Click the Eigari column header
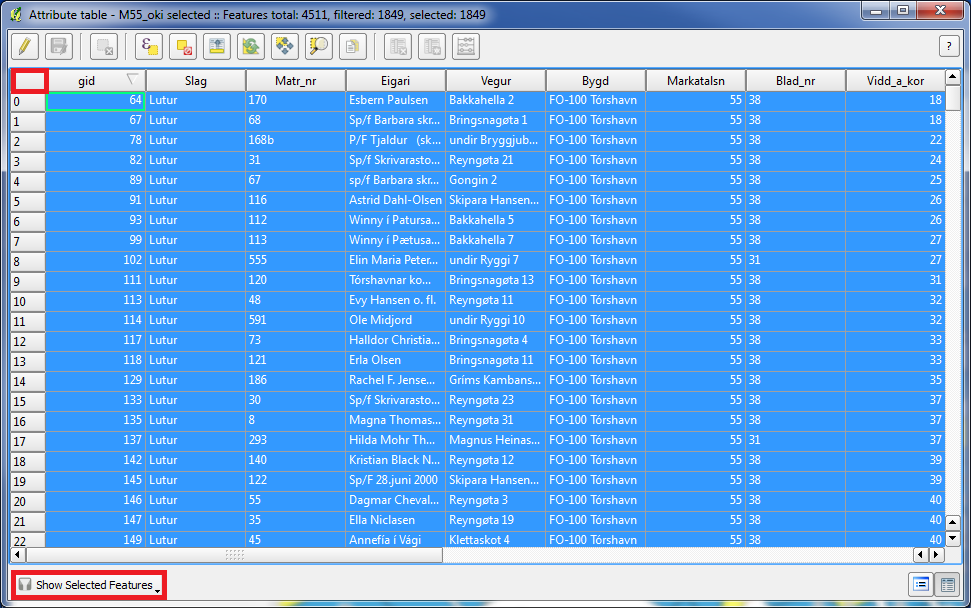This screenshot has height=608, width=971. click(396, 80)
